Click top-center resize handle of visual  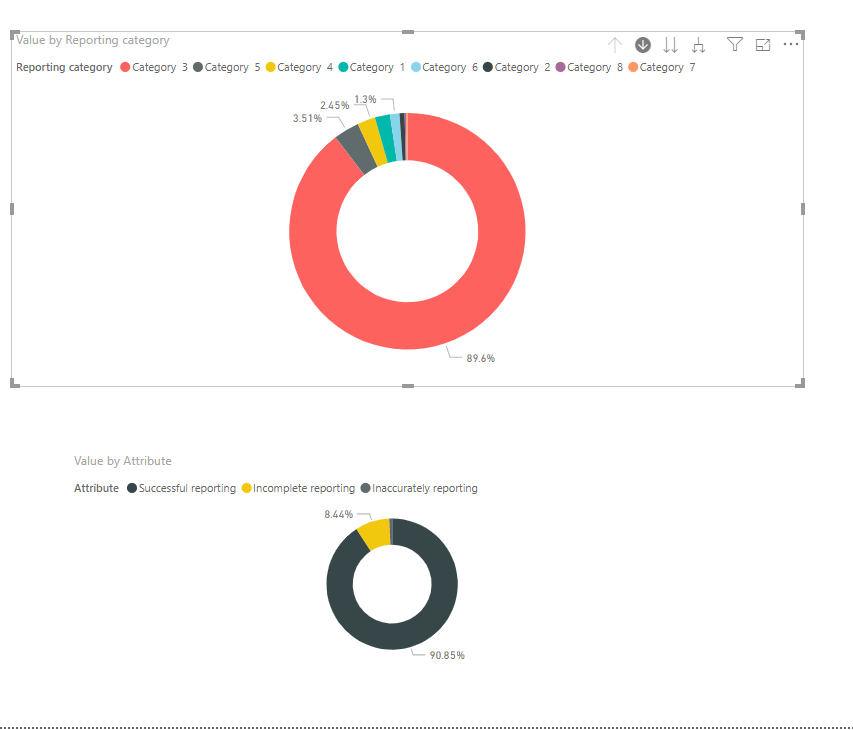pyautogui.click(x=407, y=32)
